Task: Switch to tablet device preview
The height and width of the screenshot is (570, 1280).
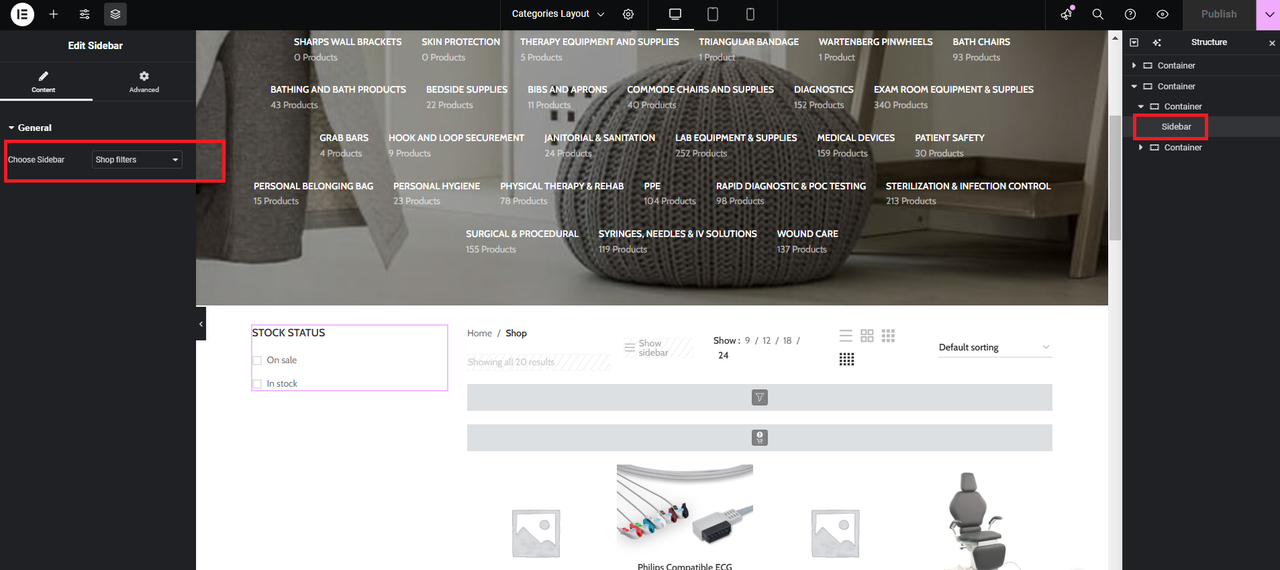Action: click(x=712, y=14)
